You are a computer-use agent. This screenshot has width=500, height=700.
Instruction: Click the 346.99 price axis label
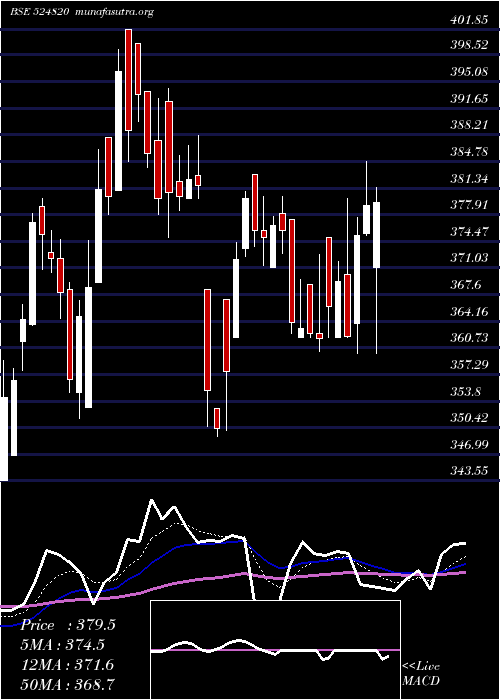point(468,445)
